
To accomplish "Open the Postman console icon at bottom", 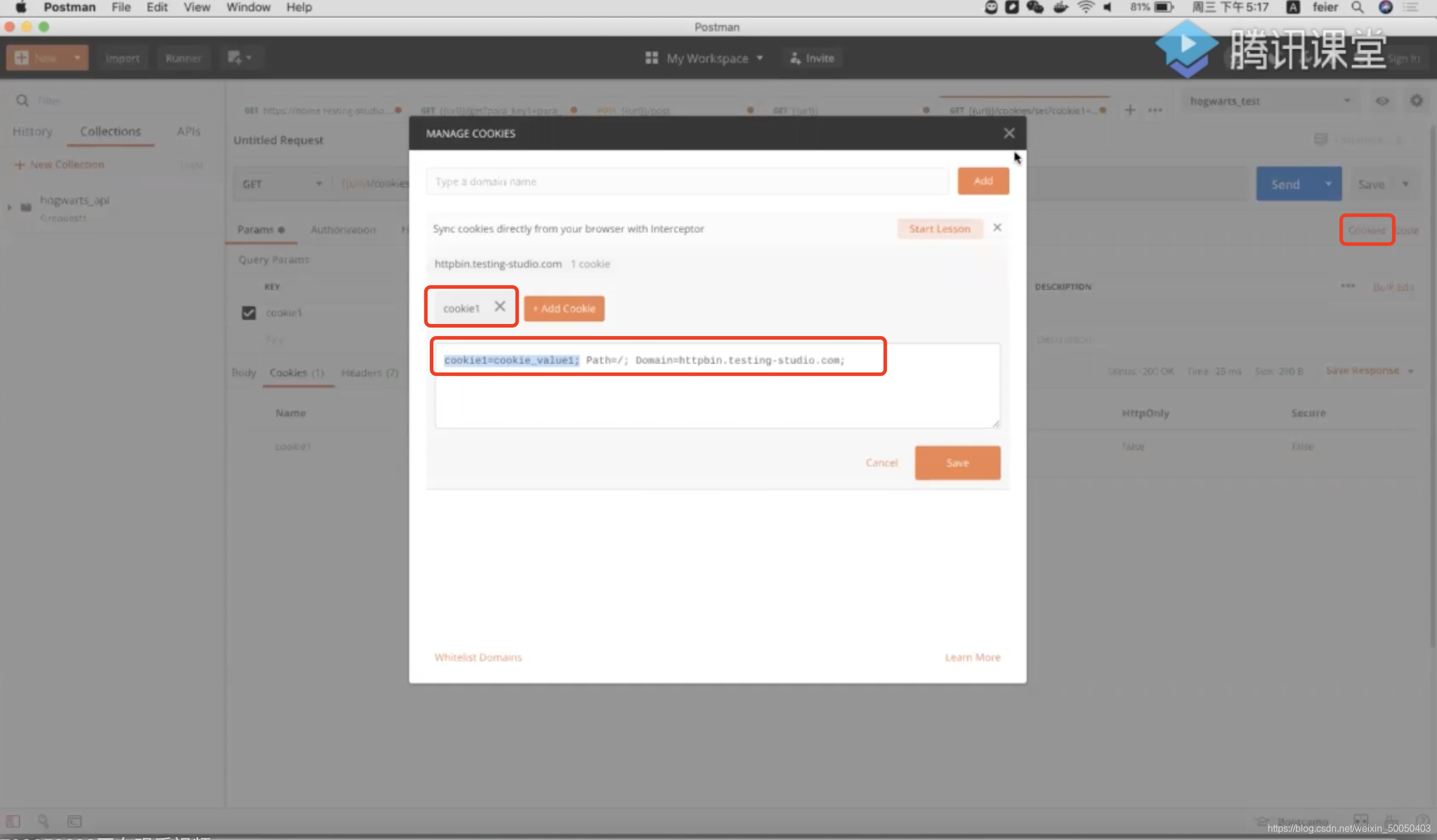I will (74, 821).
